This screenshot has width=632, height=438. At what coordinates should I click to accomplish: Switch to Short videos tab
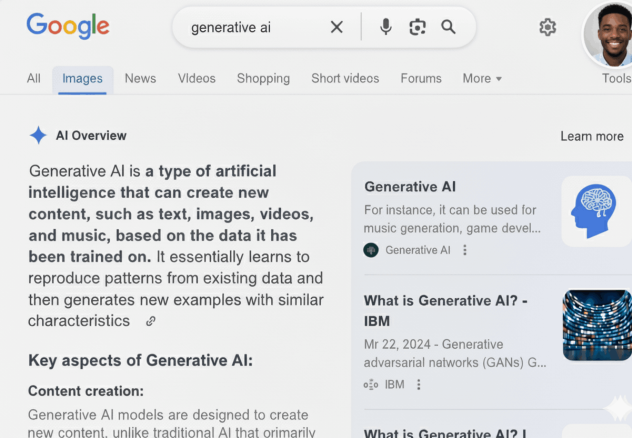point(345,78)
